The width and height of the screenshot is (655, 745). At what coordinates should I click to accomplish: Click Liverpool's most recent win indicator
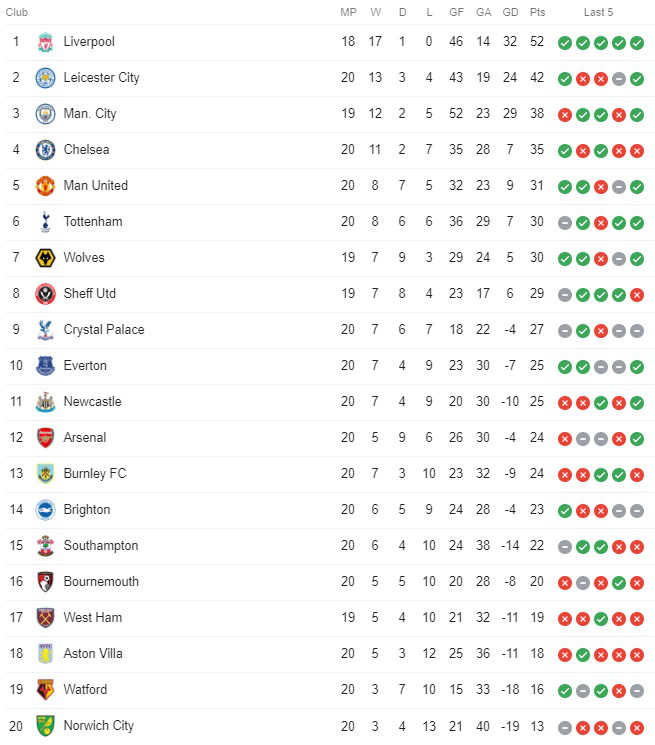point(637,43)
